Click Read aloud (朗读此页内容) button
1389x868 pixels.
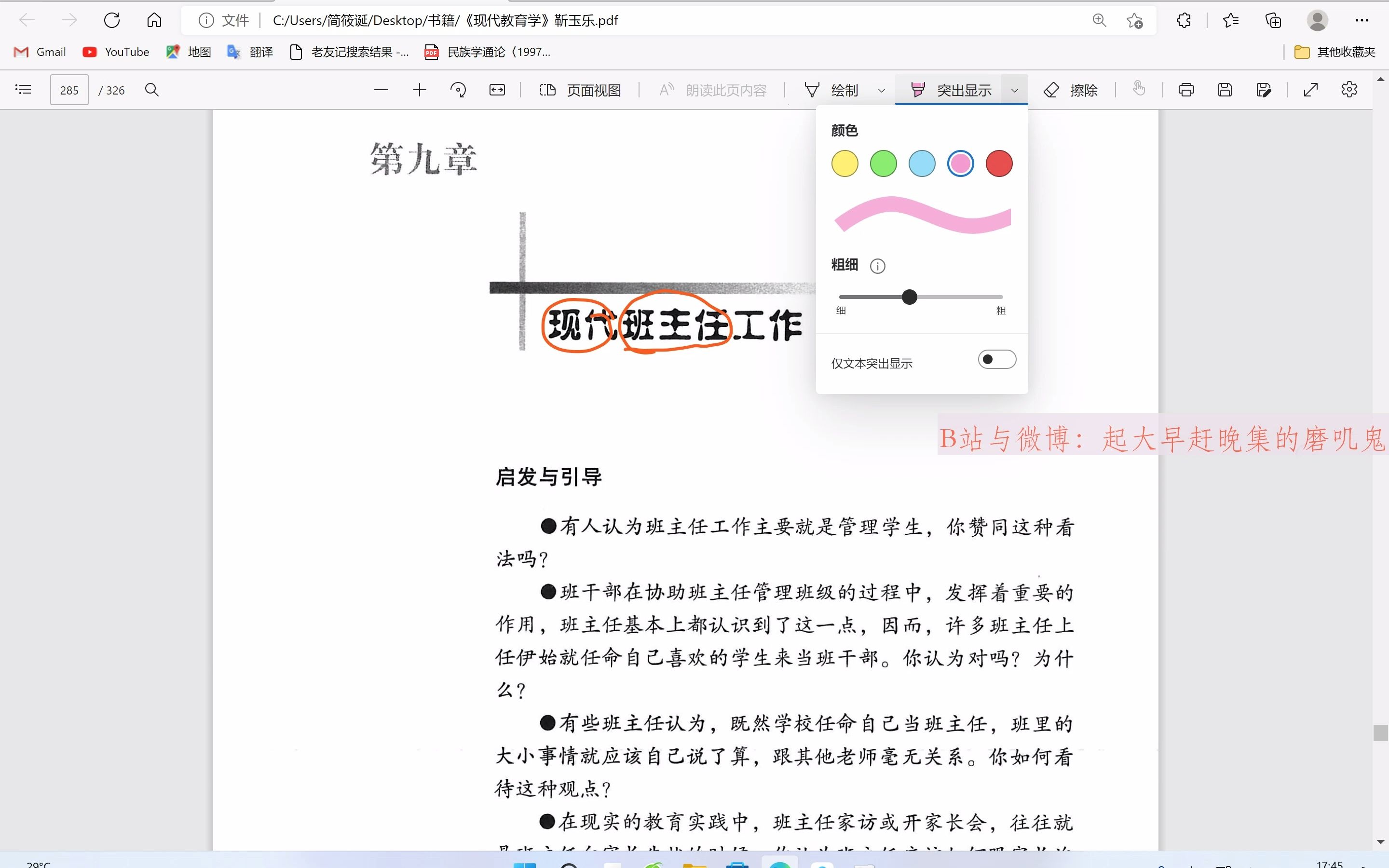(713, 90)
